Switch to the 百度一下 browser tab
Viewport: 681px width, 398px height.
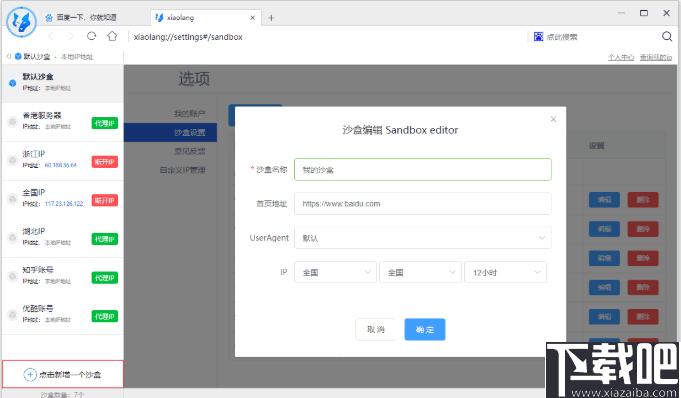81,17
